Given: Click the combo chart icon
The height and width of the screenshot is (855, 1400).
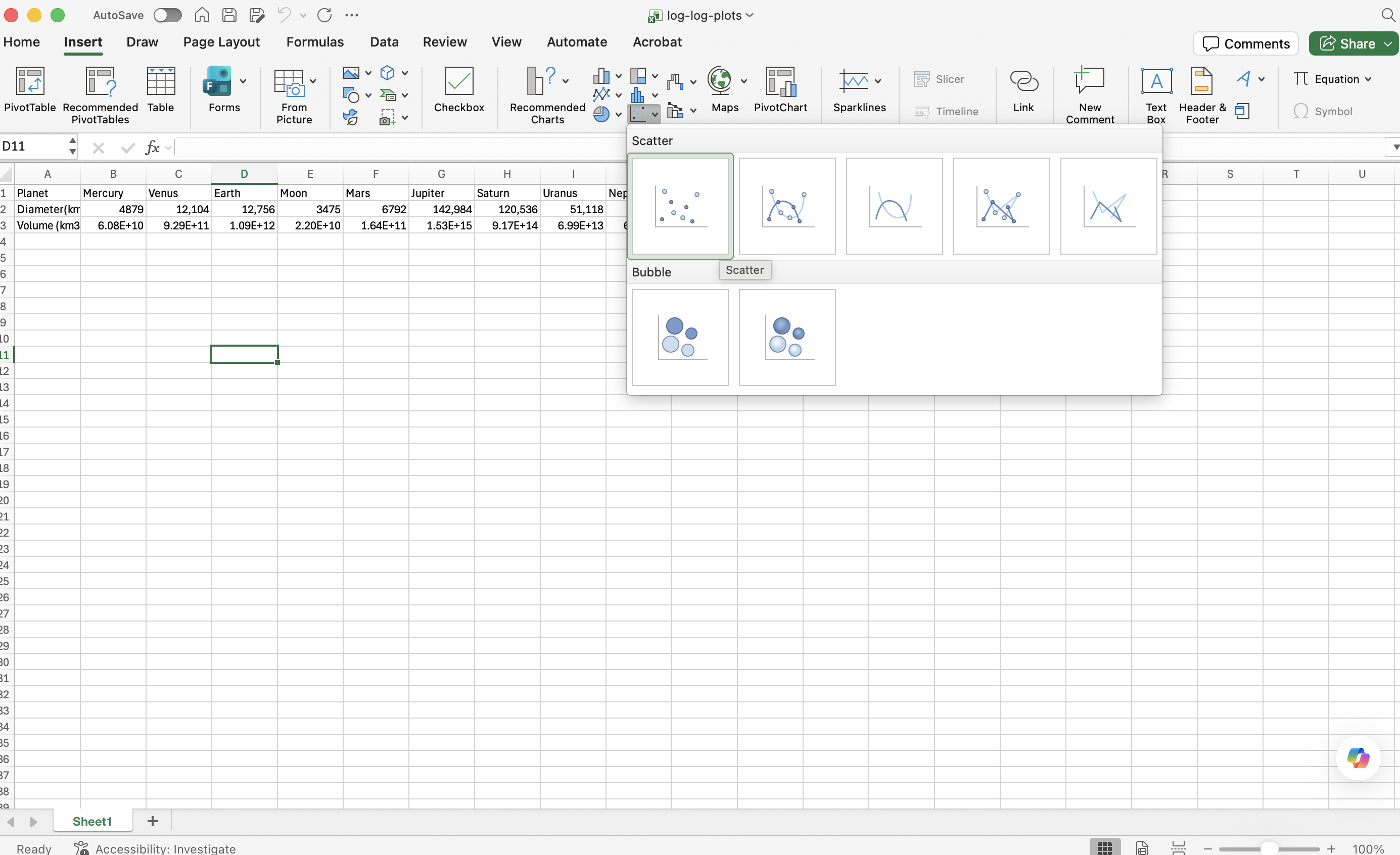Looking at the screenshot, I should [675, 110].
